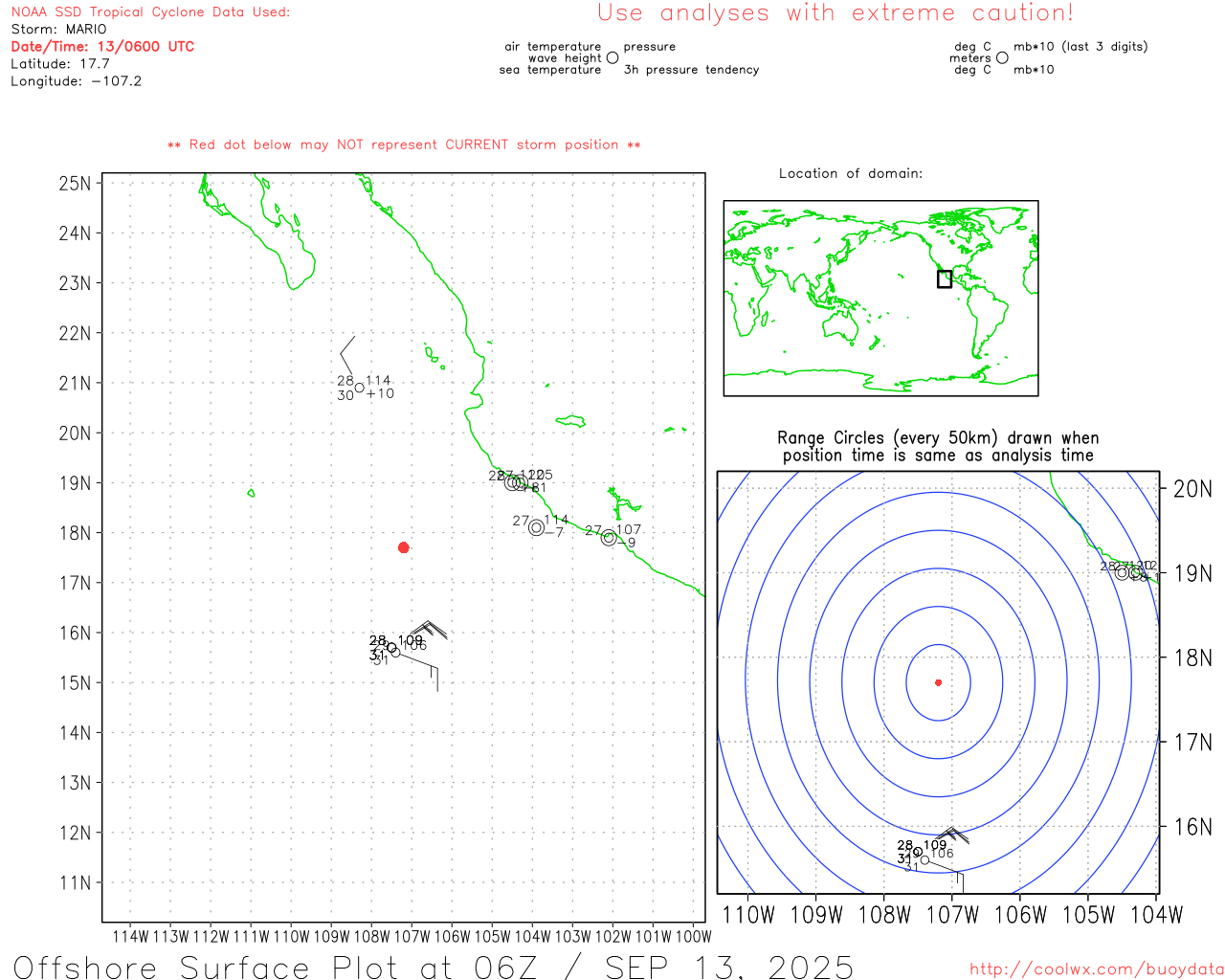The image size is (1225, 980).
Task: Click the left legend station circle symbol
Action: click(x=612, y=57)
